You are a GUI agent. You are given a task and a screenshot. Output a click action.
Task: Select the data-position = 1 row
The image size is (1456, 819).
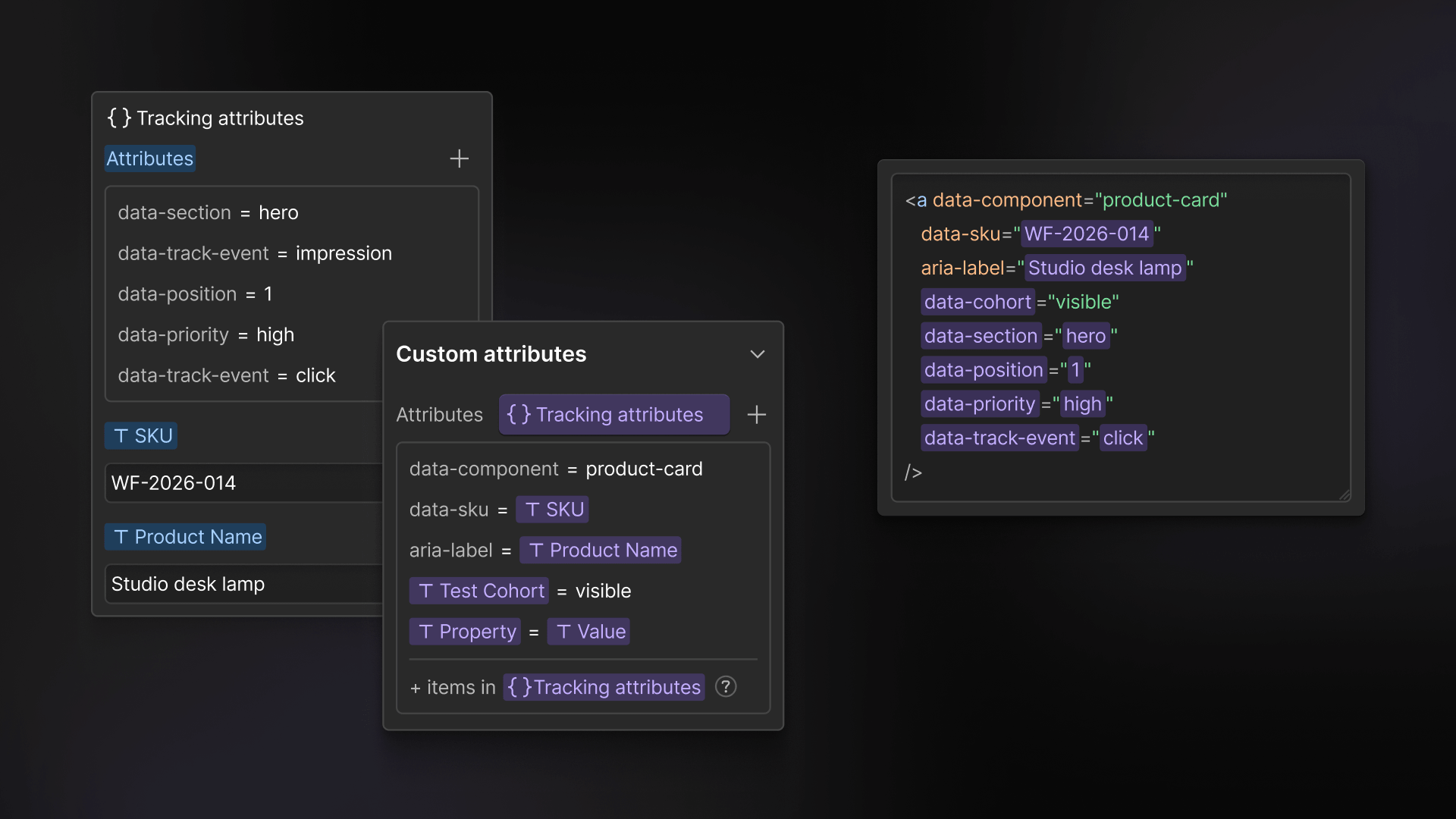click(195, 294)
